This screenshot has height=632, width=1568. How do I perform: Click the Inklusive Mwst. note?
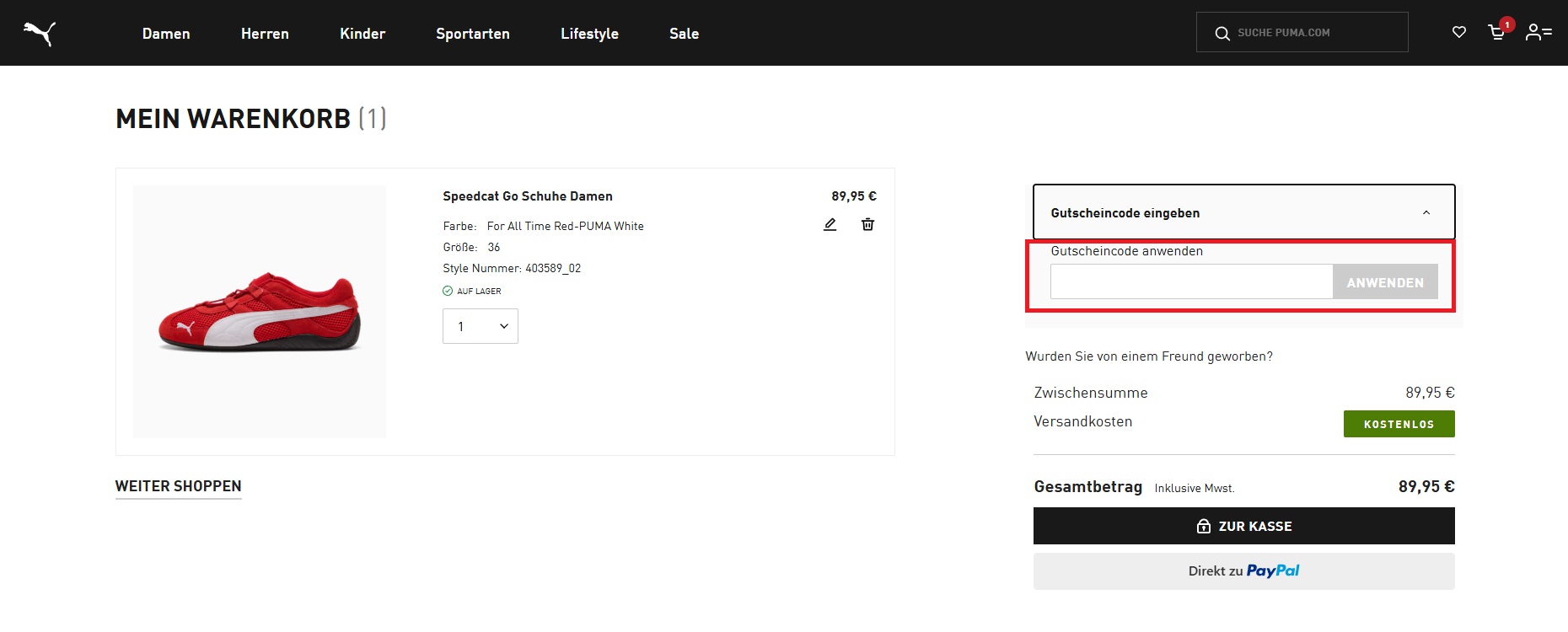pyautogui.click(x=1195, y=488)
